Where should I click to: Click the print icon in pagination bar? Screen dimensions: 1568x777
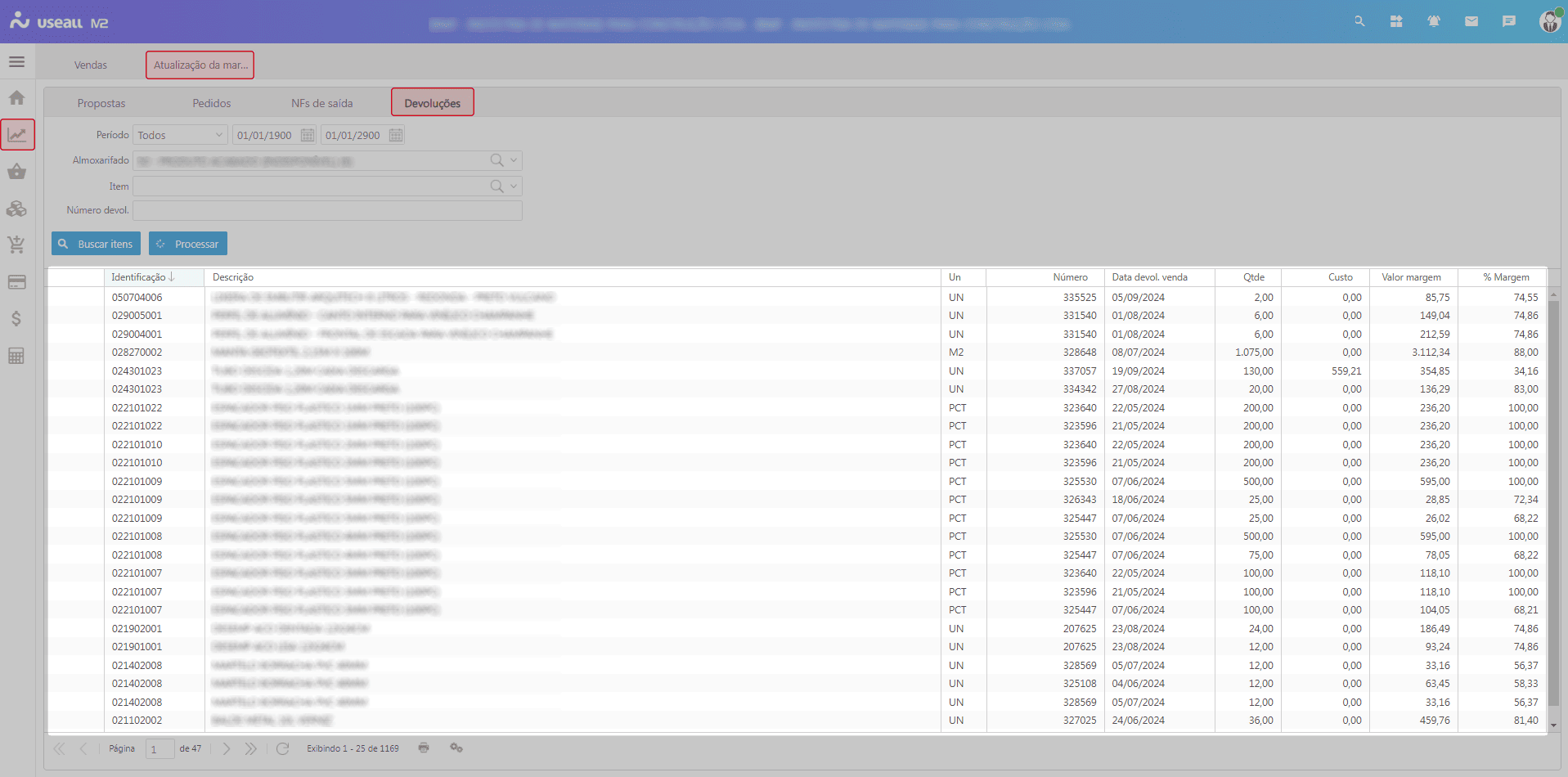tap(424, 748)
